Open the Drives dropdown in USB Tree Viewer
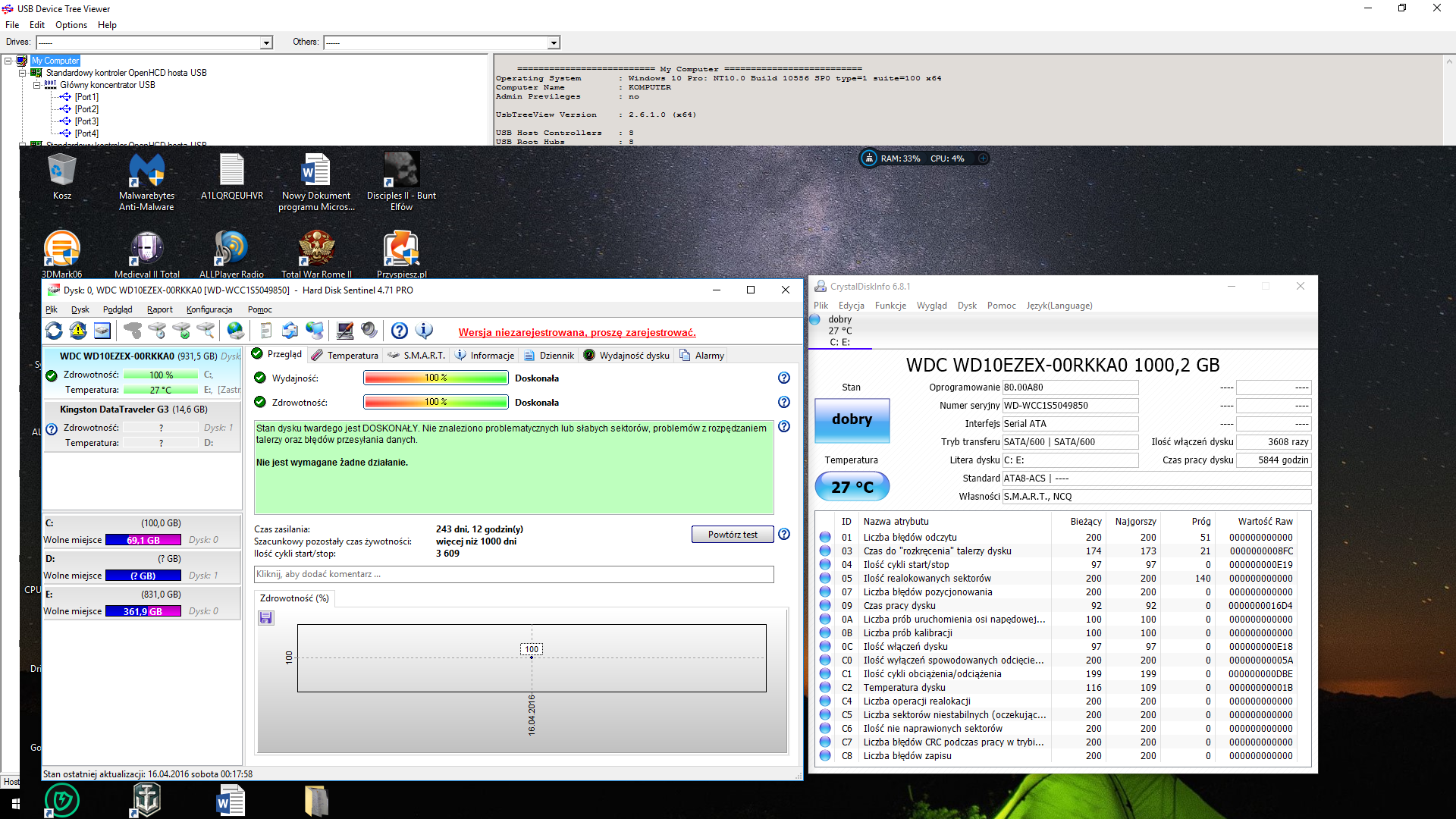Viewport: 1456px width, 819px height. pos(266,42)
